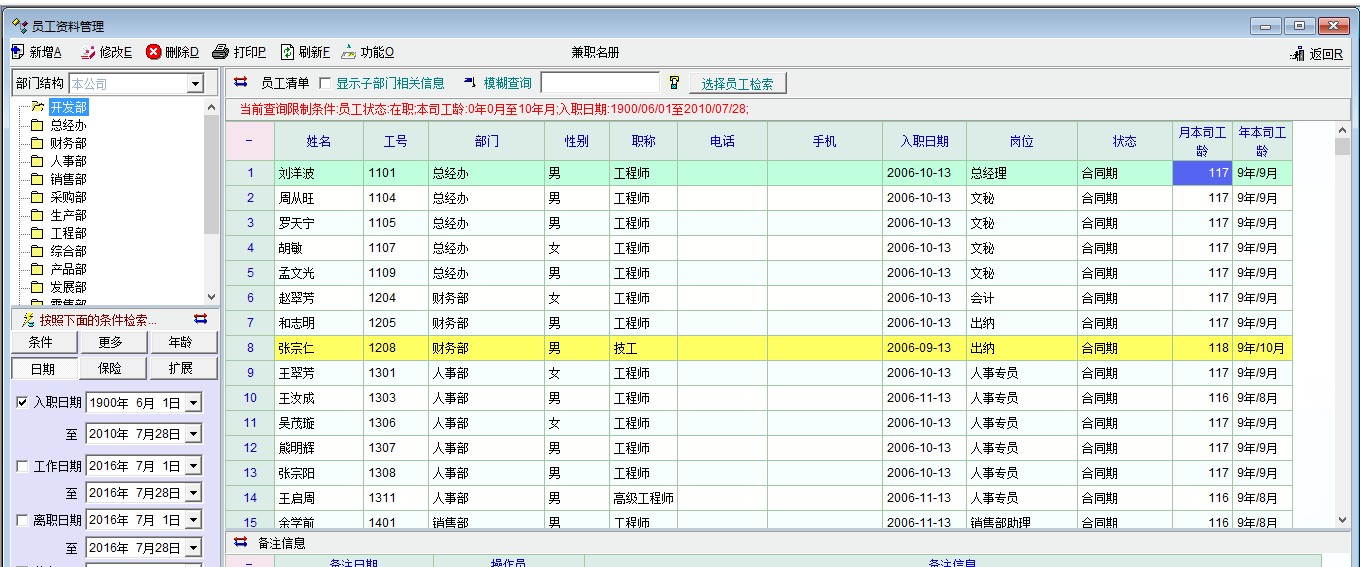Click the red 删除 (Delete) icon

(153, 52)
